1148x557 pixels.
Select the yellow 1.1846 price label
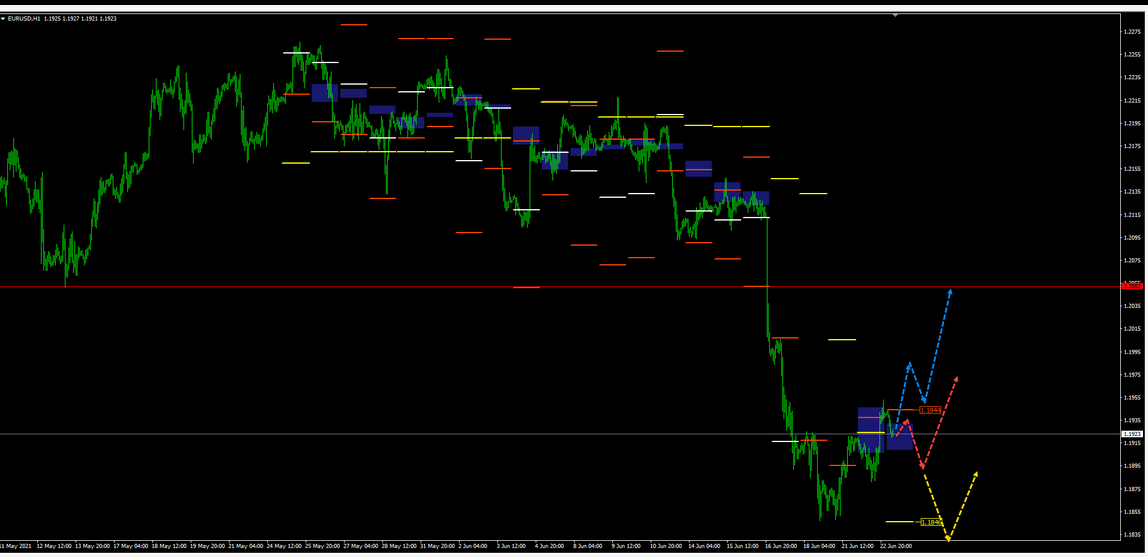tap(930, 522)
